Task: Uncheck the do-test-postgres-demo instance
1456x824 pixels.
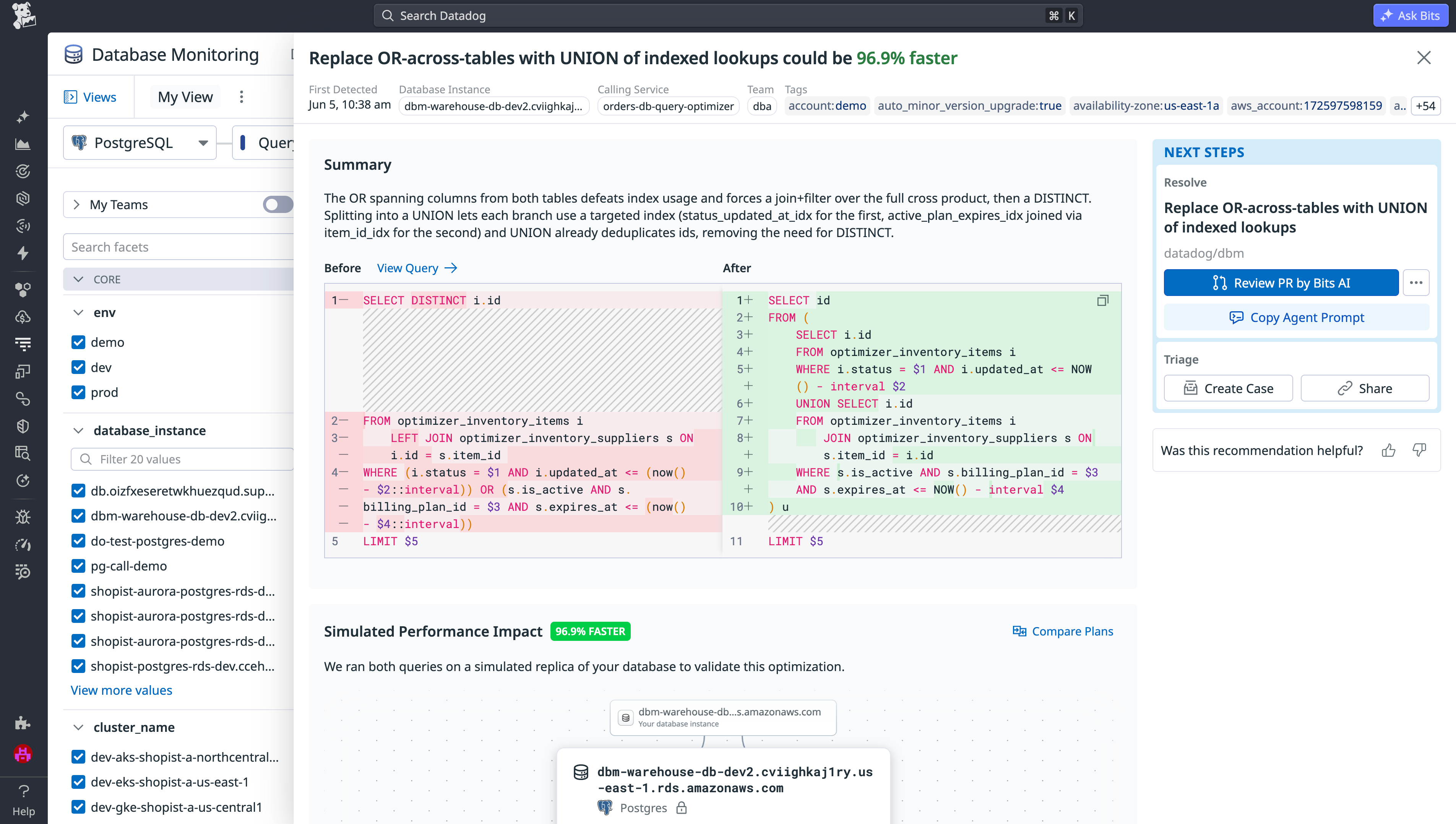Action: [78, 541]
